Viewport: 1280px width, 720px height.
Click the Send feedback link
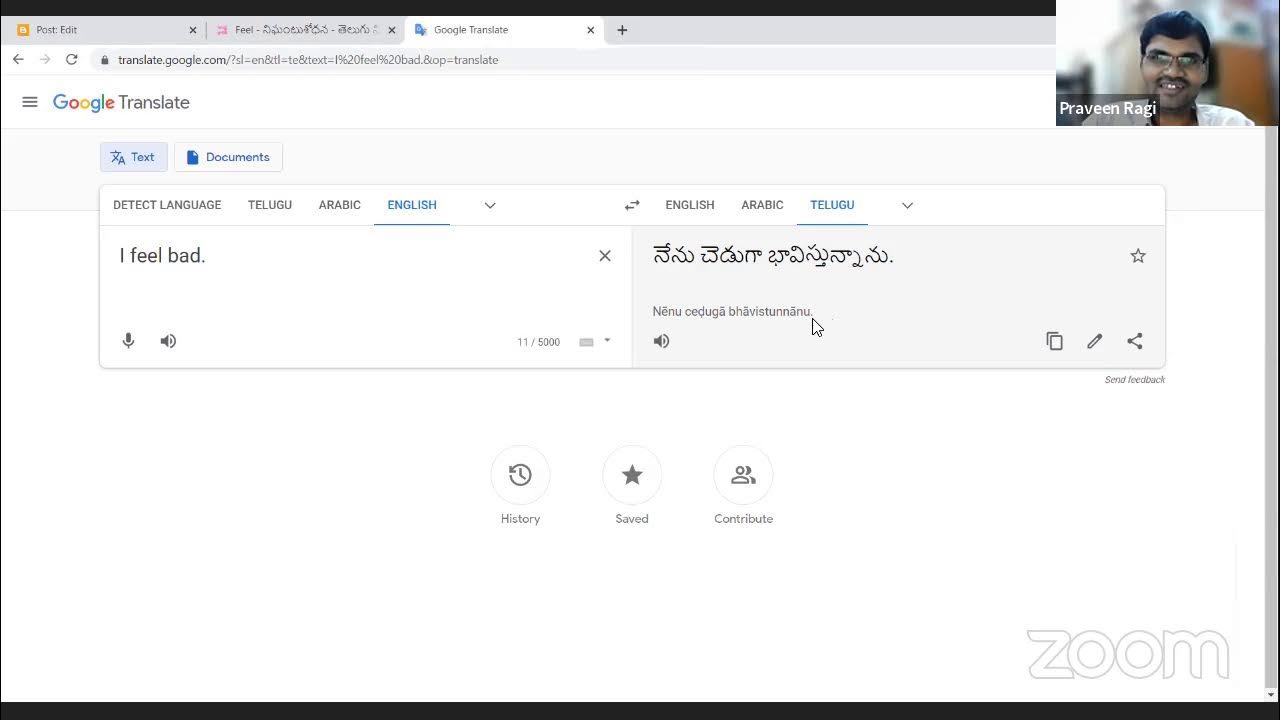point(1134,380)
